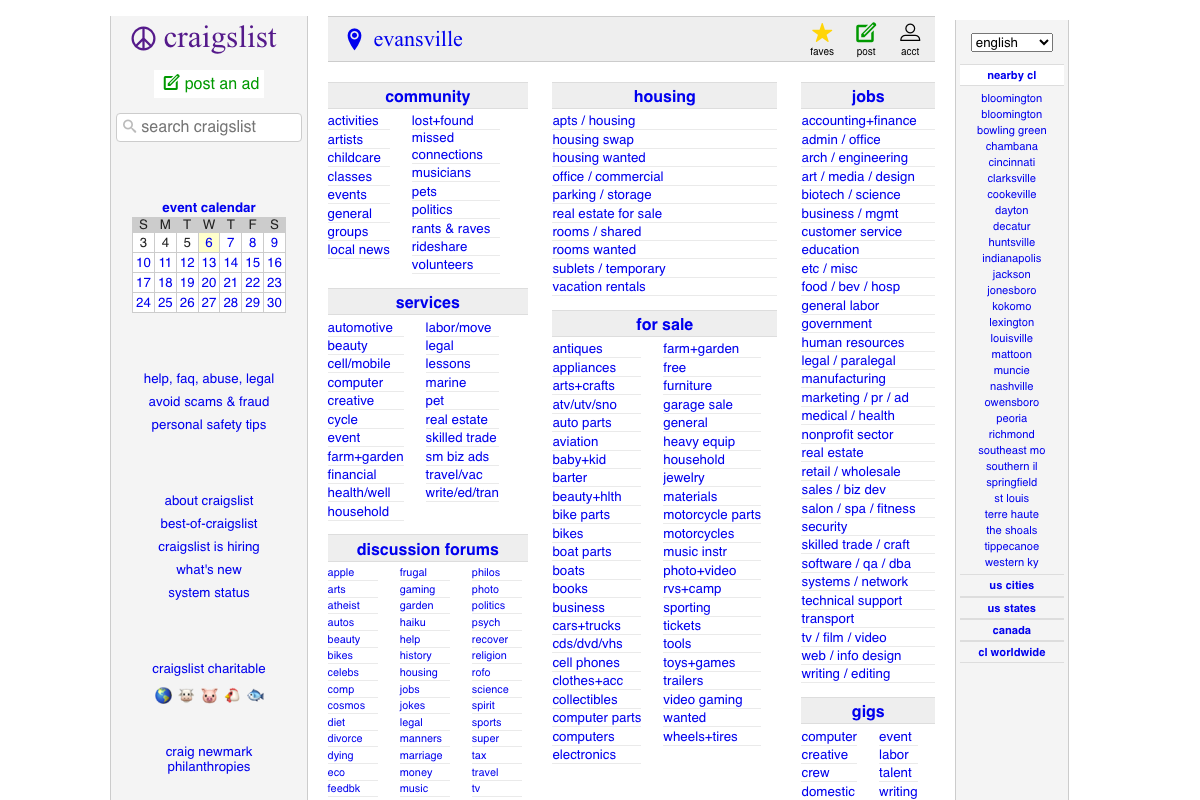Focus the search craigslist field

[209, 127]
